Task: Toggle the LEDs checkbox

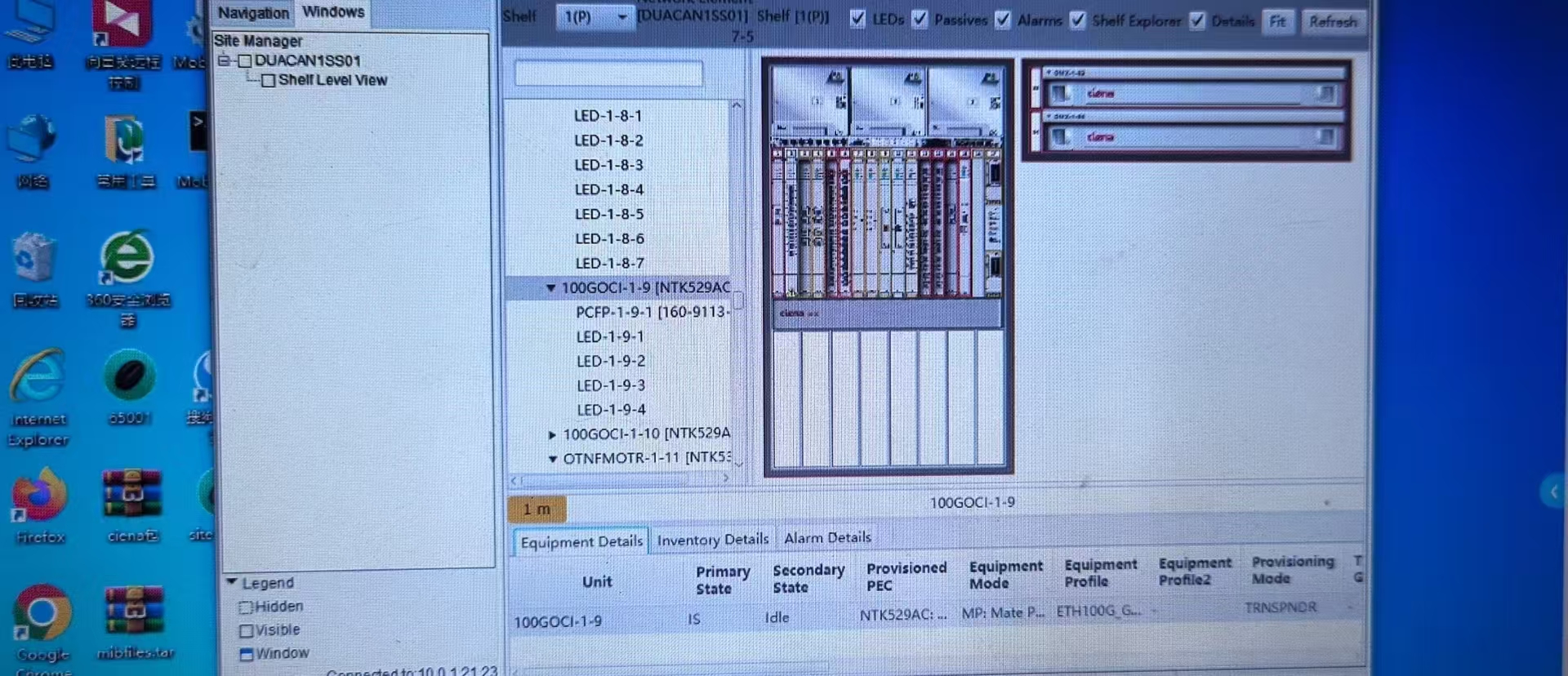Action: [x=857, y=19]
